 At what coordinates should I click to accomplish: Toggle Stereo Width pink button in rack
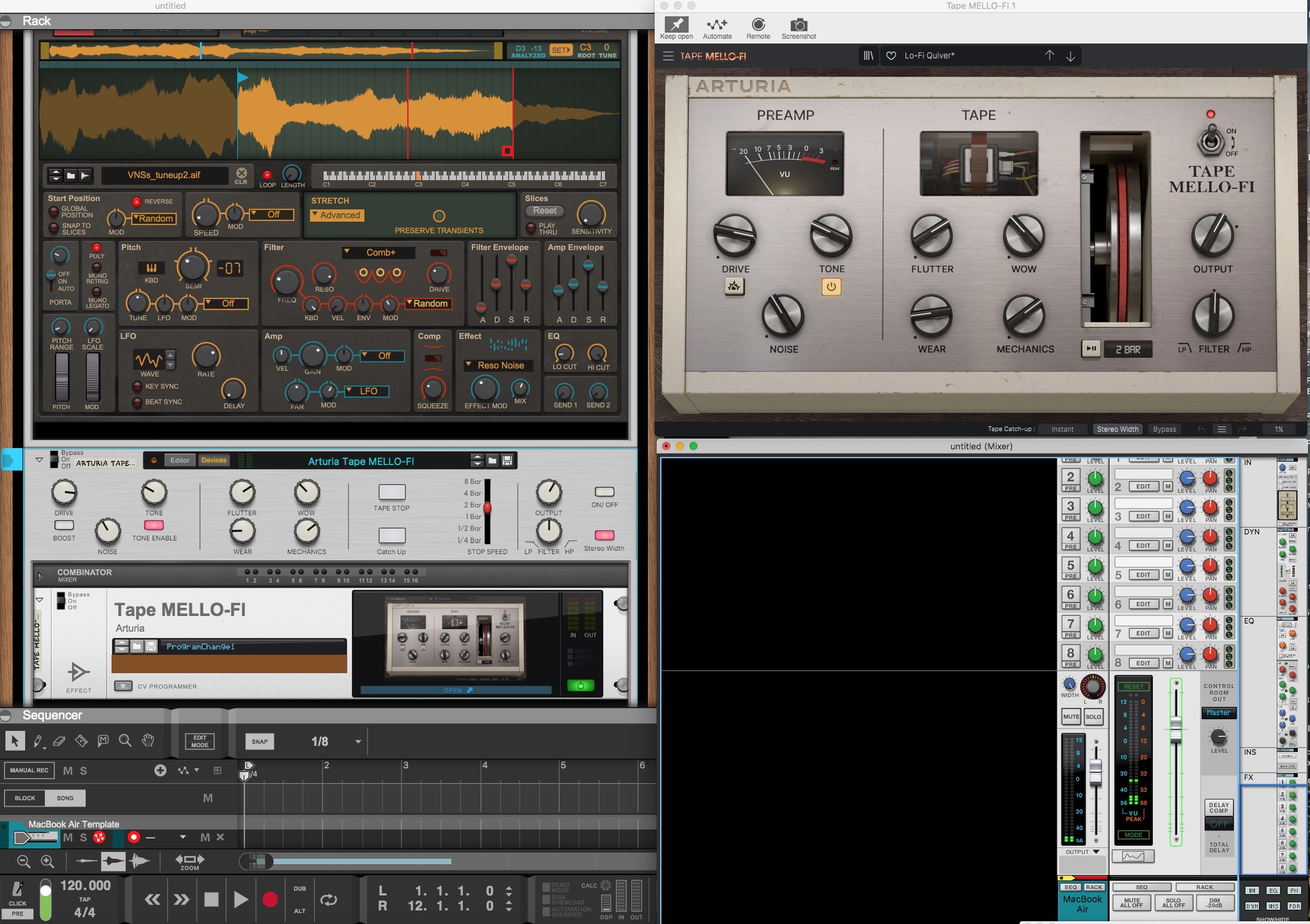(604, 535)
